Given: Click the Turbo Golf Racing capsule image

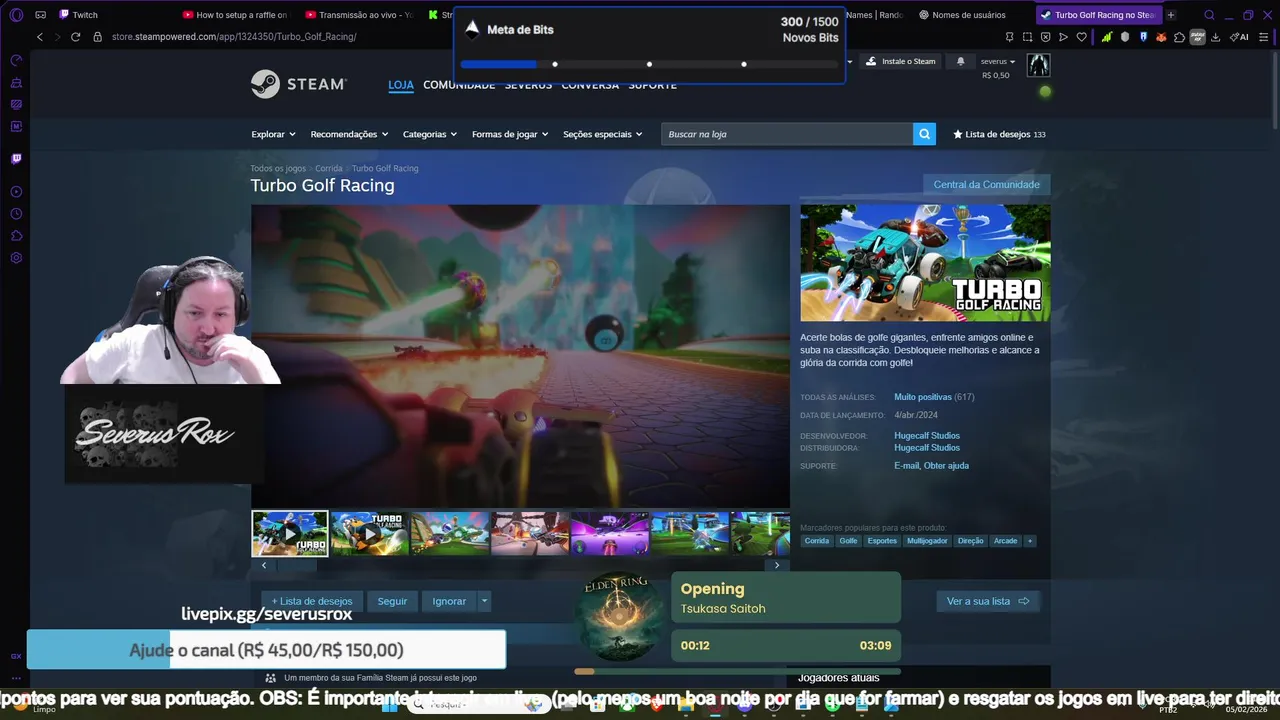Looking at the screenshot, I should pyautogui.click(x=925, y=263).
